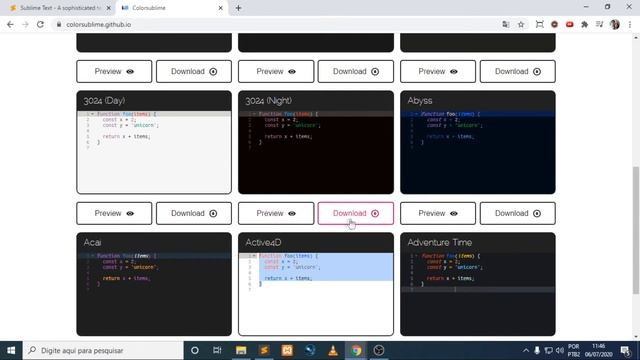Open network settings from system tray
Image resolution: width=640 pixels, height=360 pixels.
pos(549,350)
